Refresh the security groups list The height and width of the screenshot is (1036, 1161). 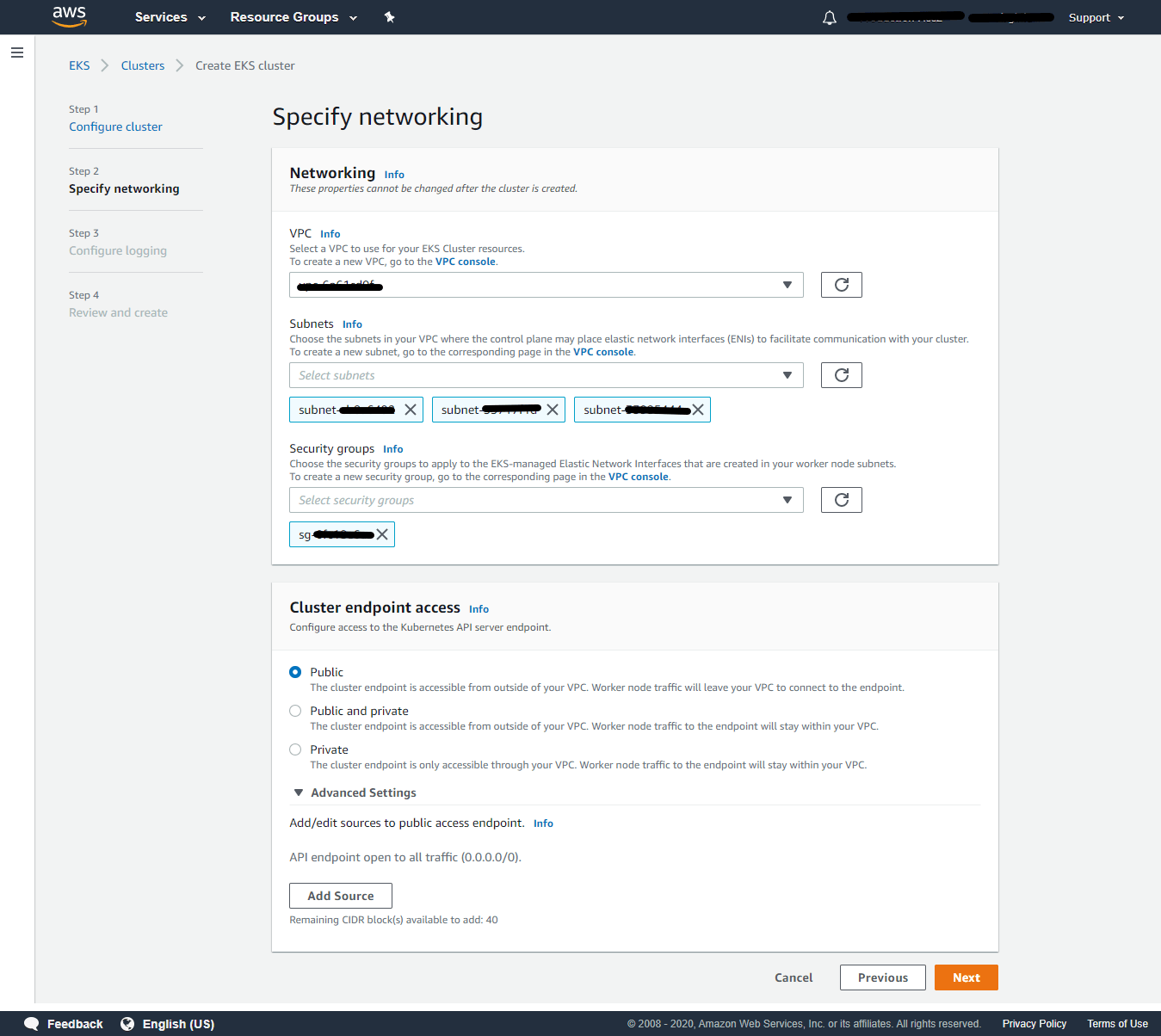[x=842, y=500]
